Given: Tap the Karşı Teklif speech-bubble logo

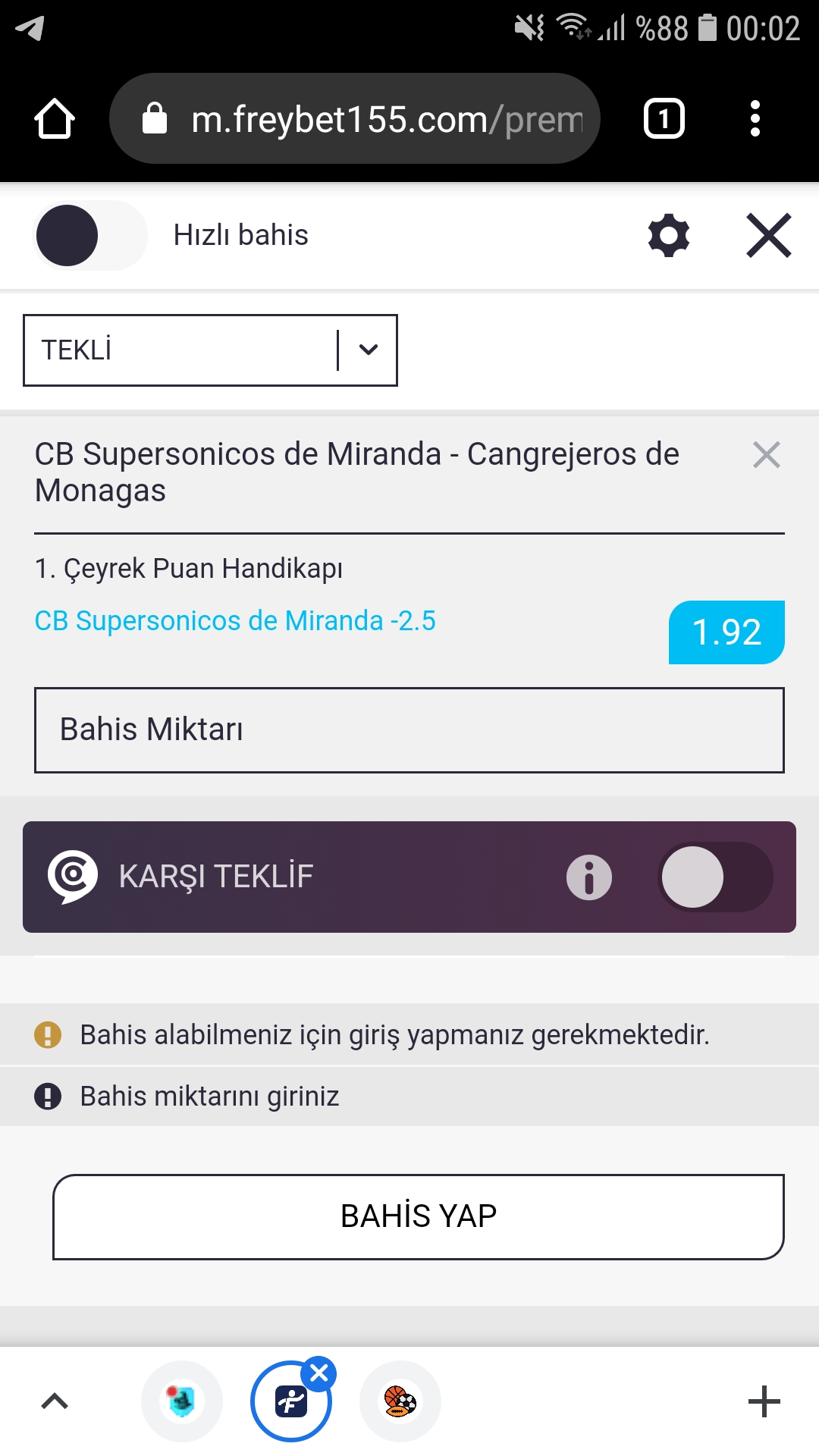Looking at the screenshot, I should pos(73,877).
